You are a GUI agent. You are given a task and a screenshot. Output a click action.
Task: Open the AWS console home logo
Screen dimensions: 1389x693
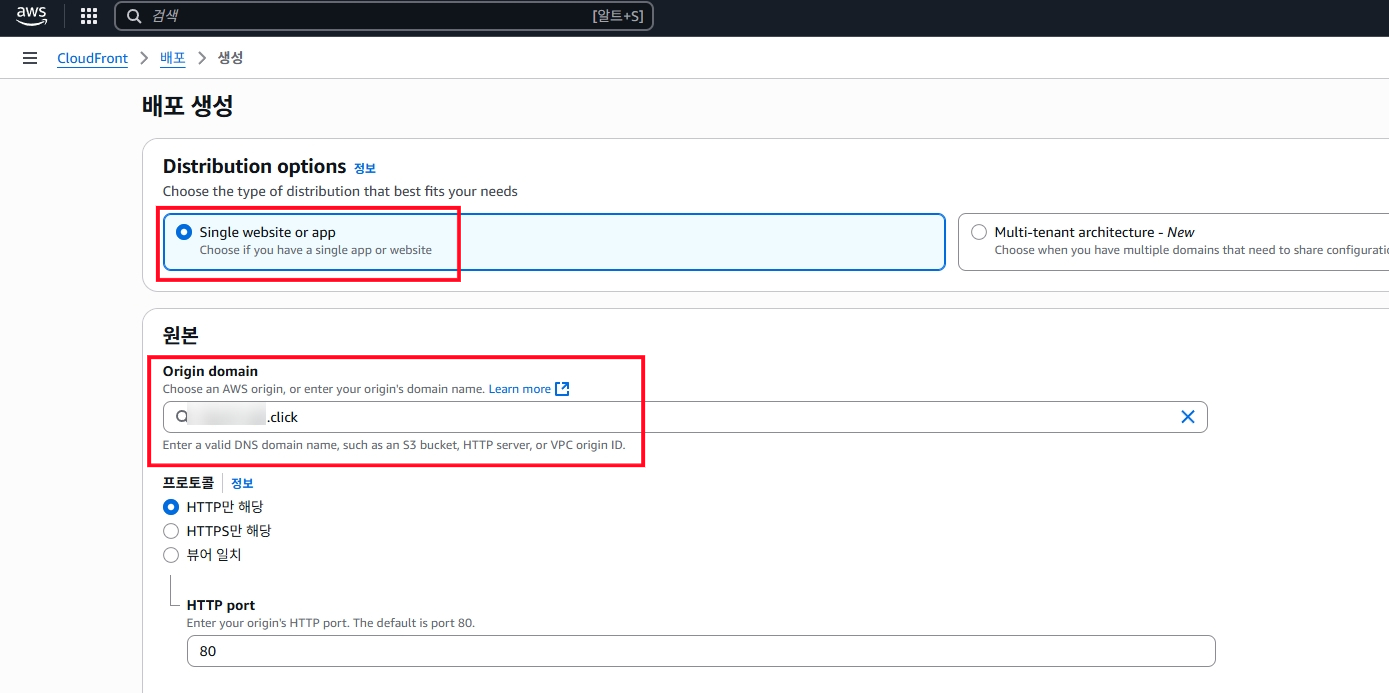tap(31, 16)
